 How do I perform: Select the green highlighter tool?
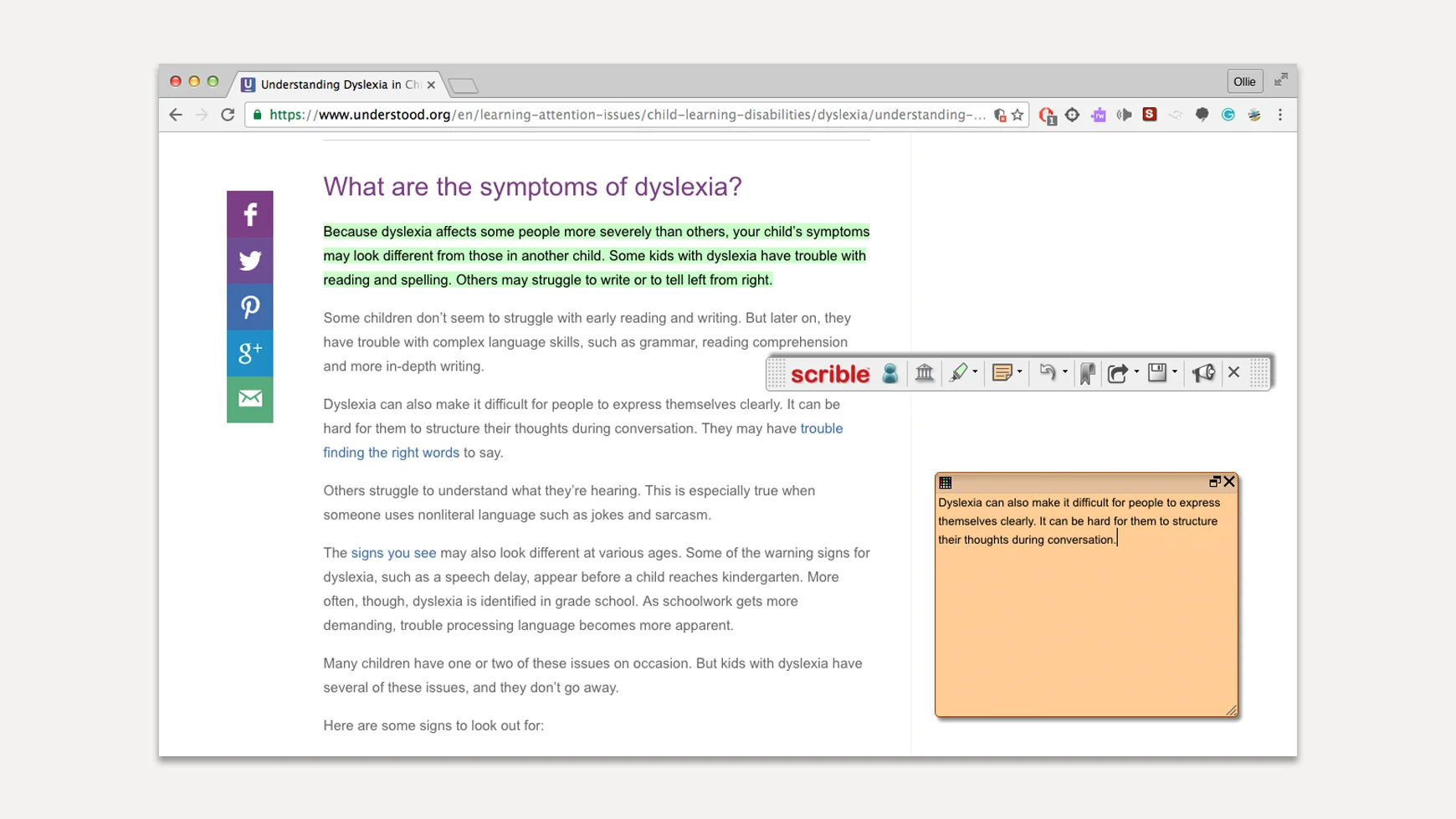(x=958, y=373)
